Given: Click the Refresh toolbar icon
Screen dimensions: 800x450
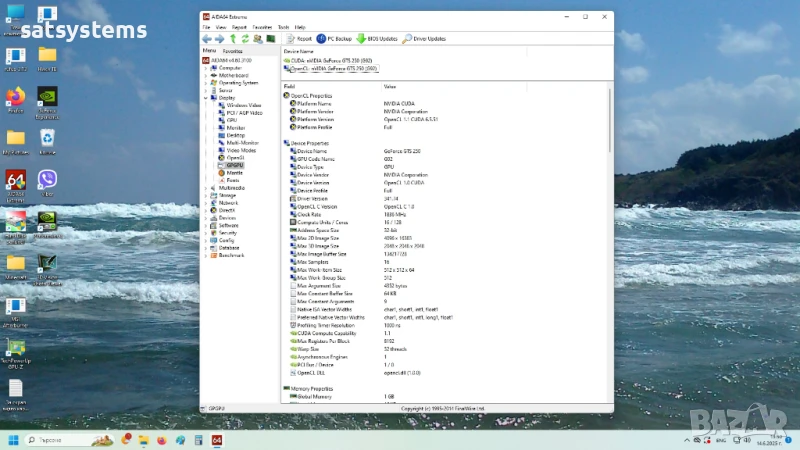Looking at the screenshot, I should click(244, 38).
